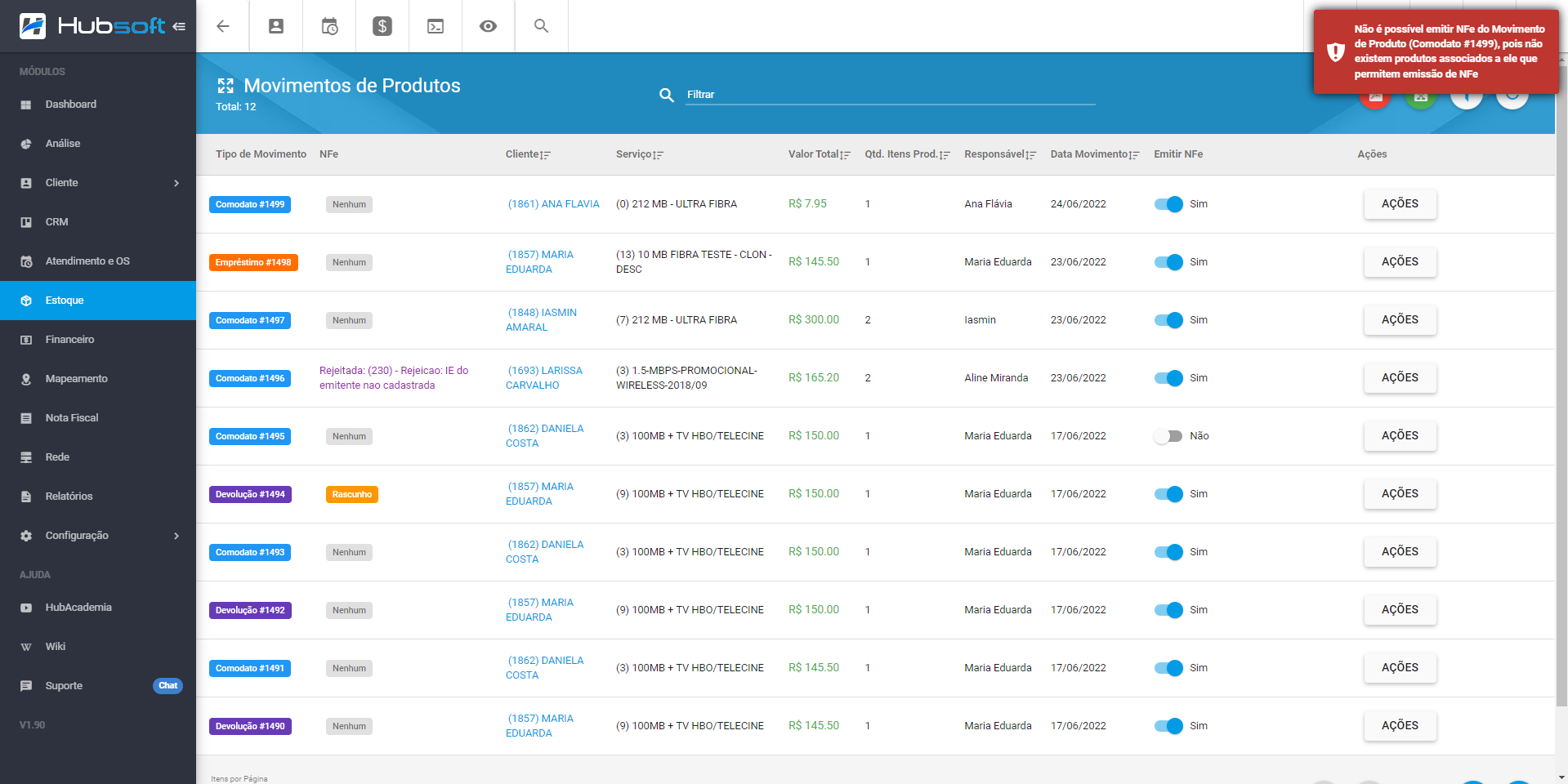Dismiss the red NFe error notification

pos(1436,51)
